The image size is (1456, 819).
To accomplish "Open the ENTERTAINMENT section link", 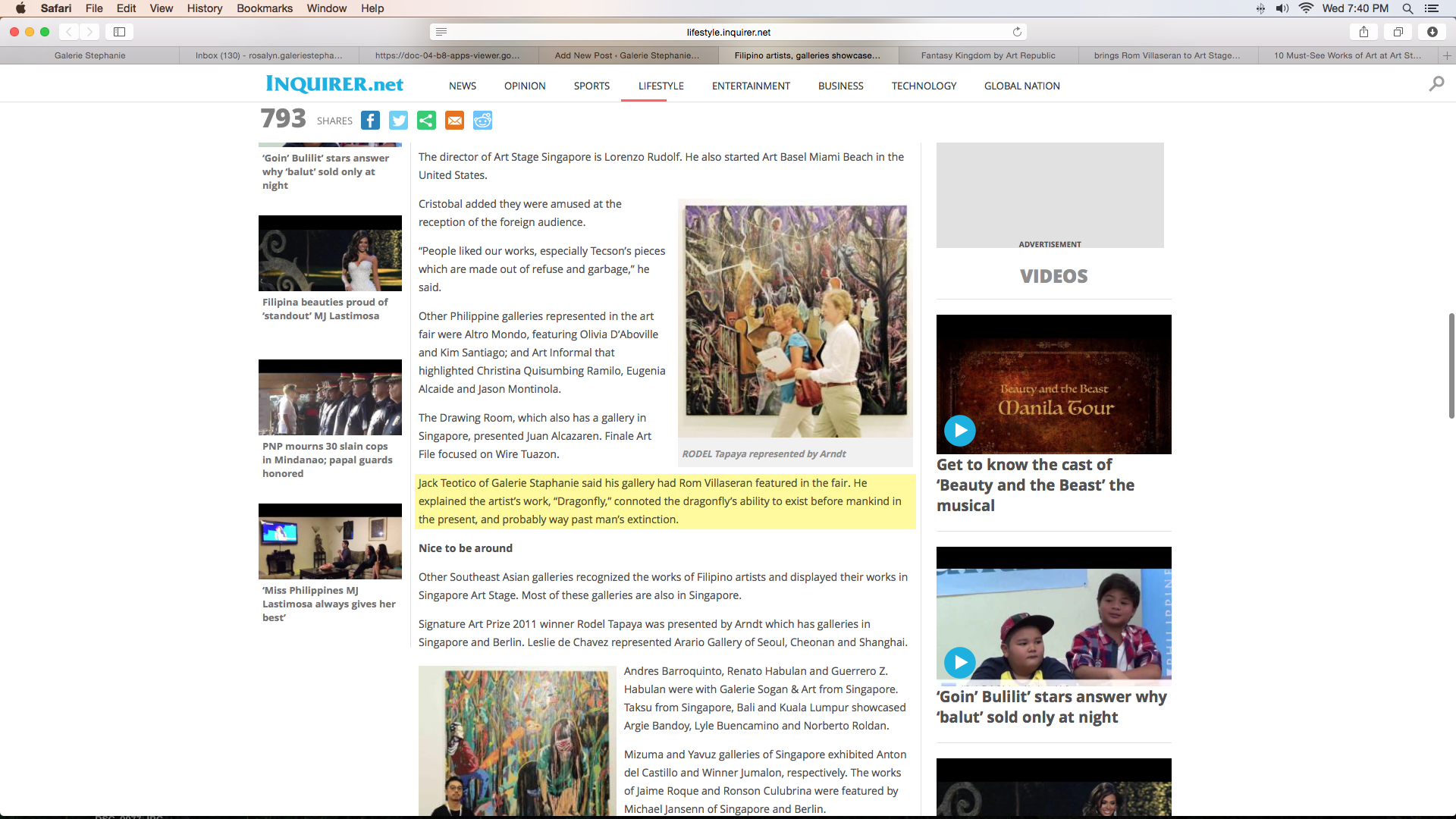I will (x=750, y=86).
